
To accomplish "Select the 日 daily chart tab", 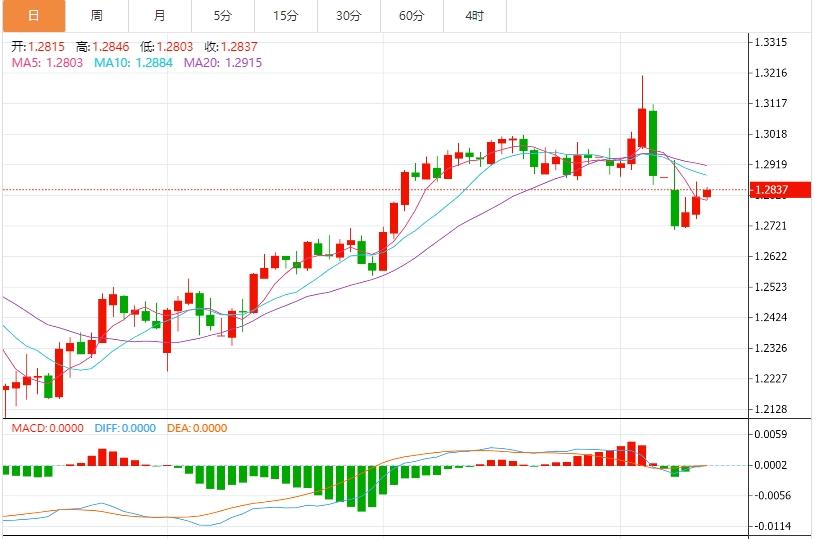I will [33, 16].
